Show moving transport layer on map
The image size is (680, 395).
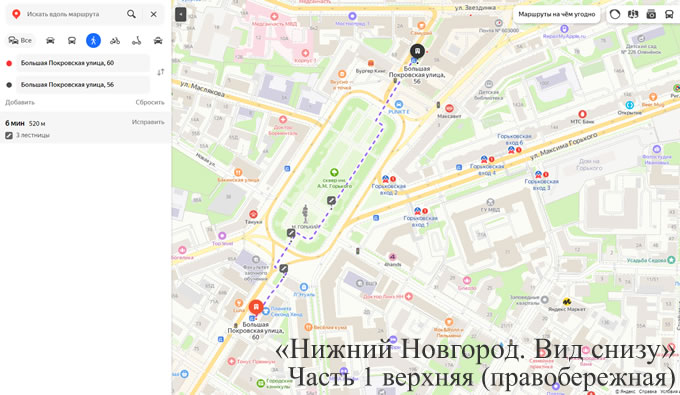point(669,14)
